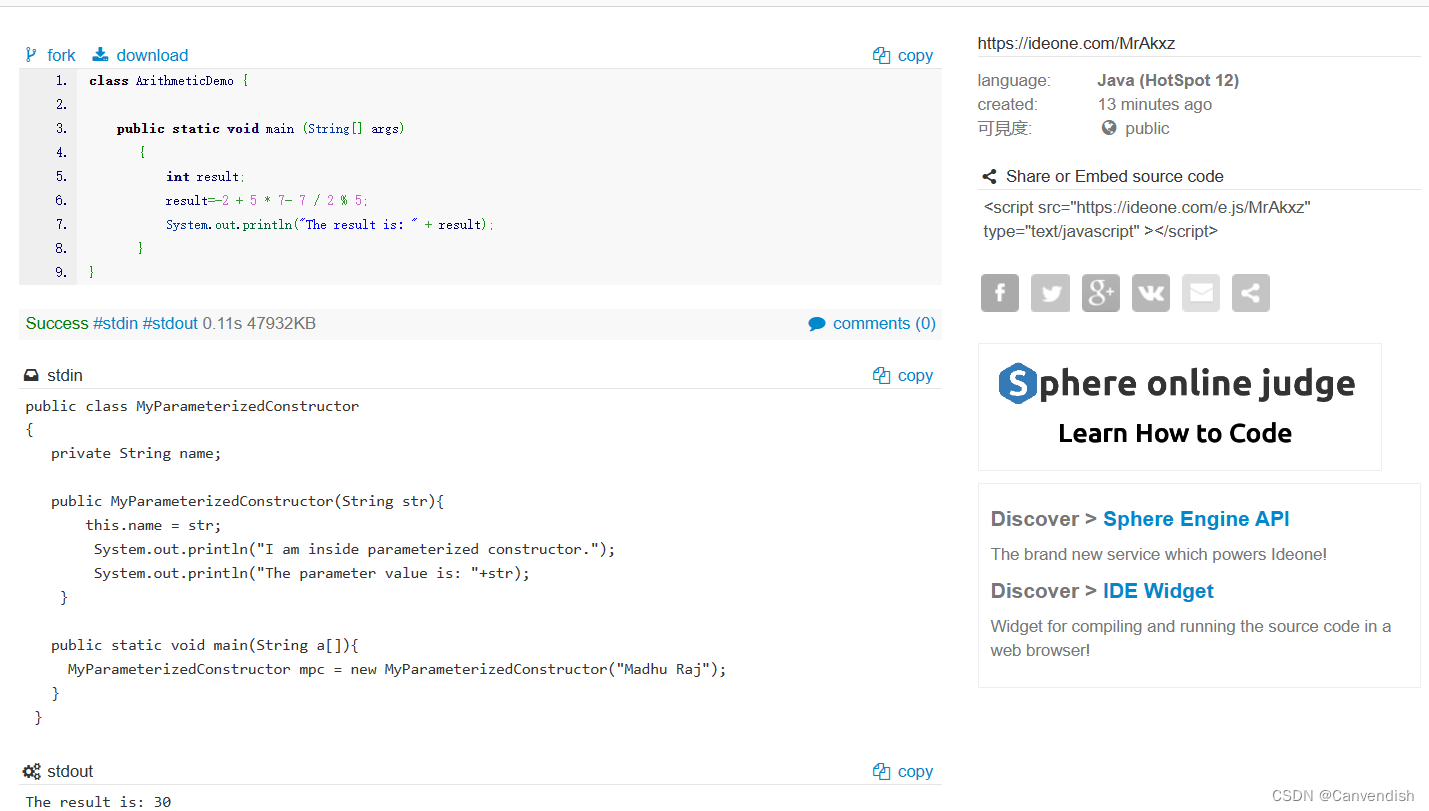Click 'public class MyParameterizedConstructor' stdin line
Image resolution: width=1429 pixels, height=811 pixels.
(192, 406)
